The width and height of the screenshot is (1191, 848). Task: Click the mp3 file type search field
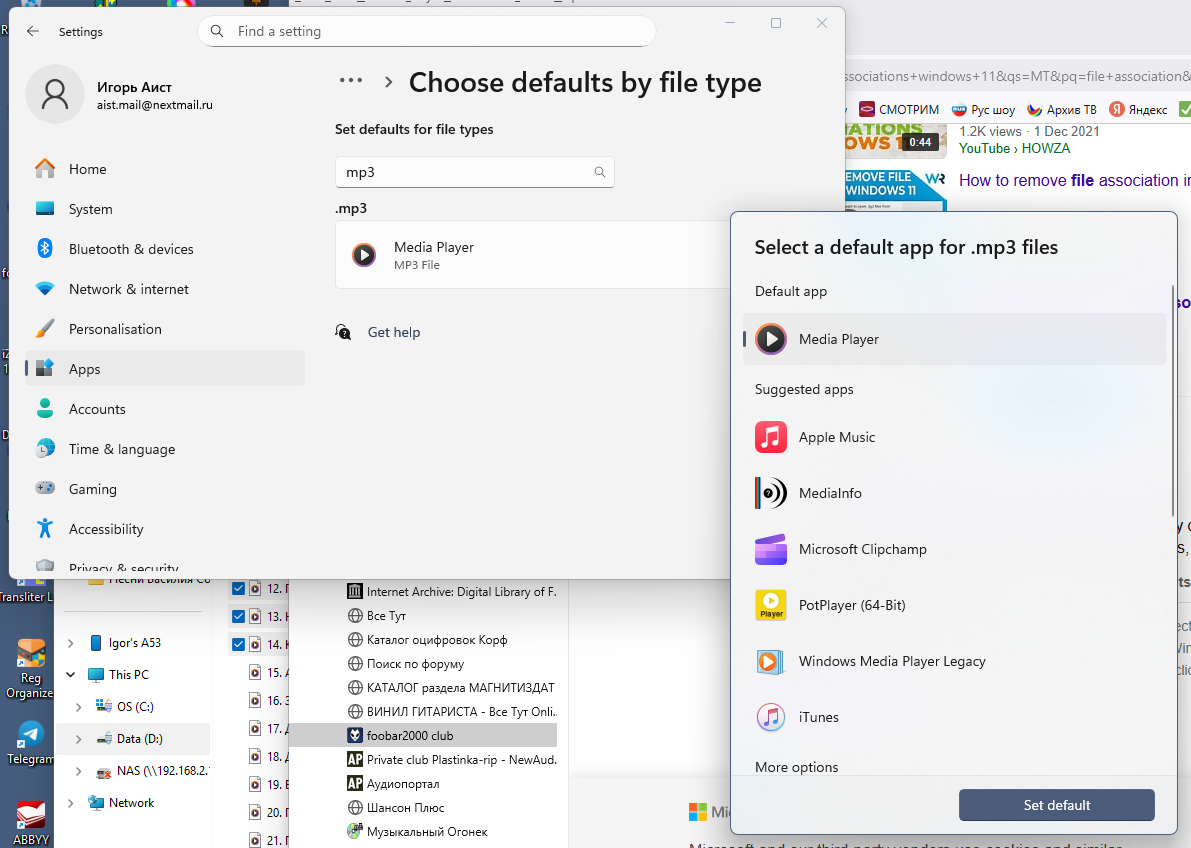pos(465,172)
